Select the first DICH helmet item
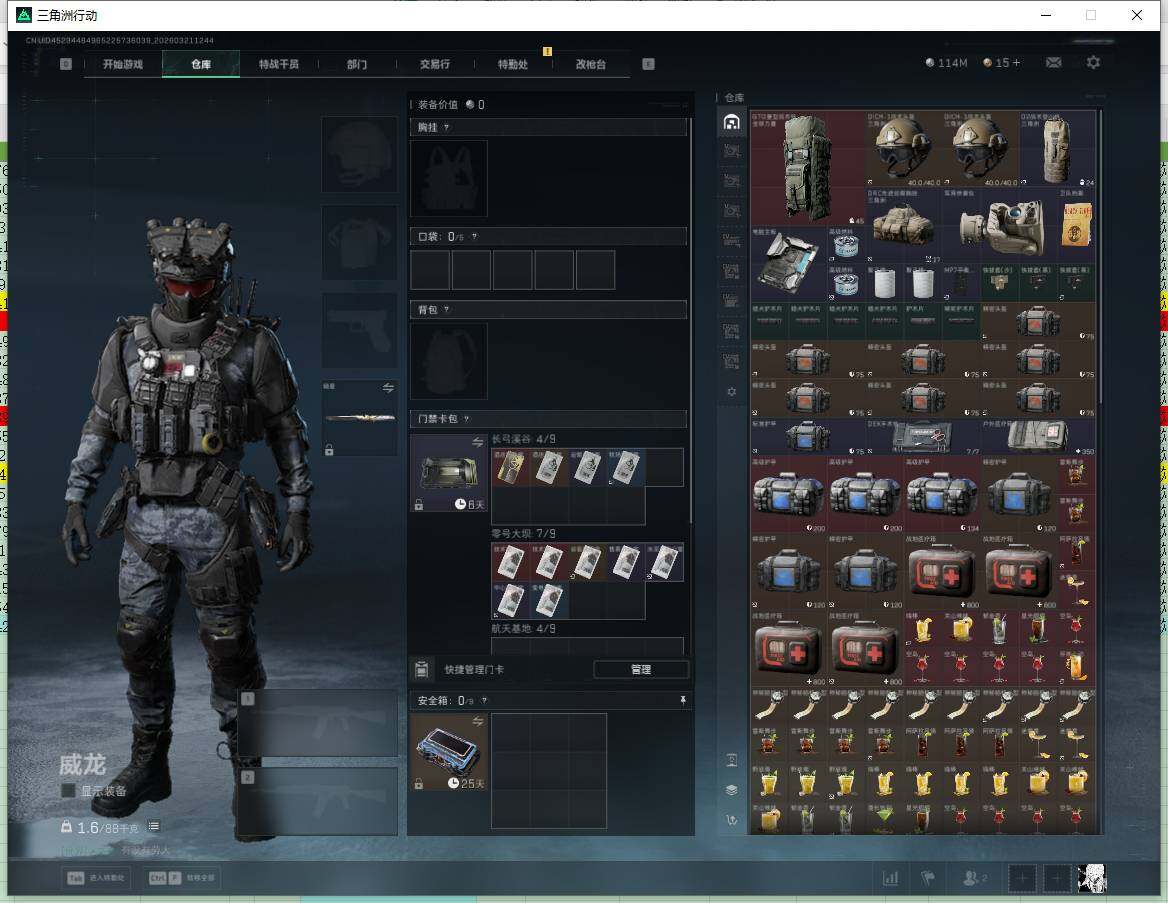Screen dimensions: 1168x903 tap(904, 150)
